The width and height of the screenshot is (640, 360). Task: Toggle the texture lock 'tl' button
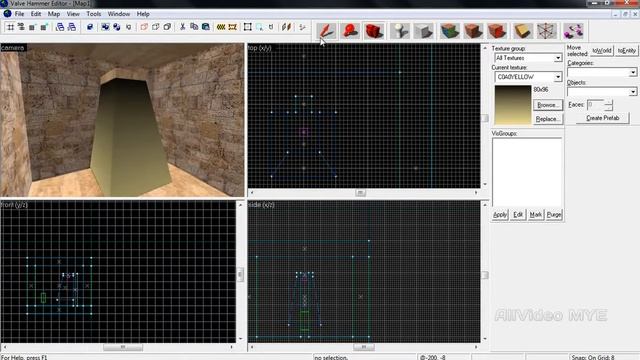click(271, 27)
